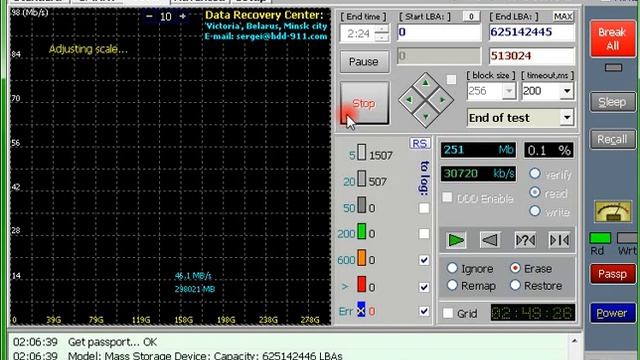This screenshot has height=360, width=640.
Task: Click the butterfly seek mode button
Action: pyautogui.click(x=559, y=240)
